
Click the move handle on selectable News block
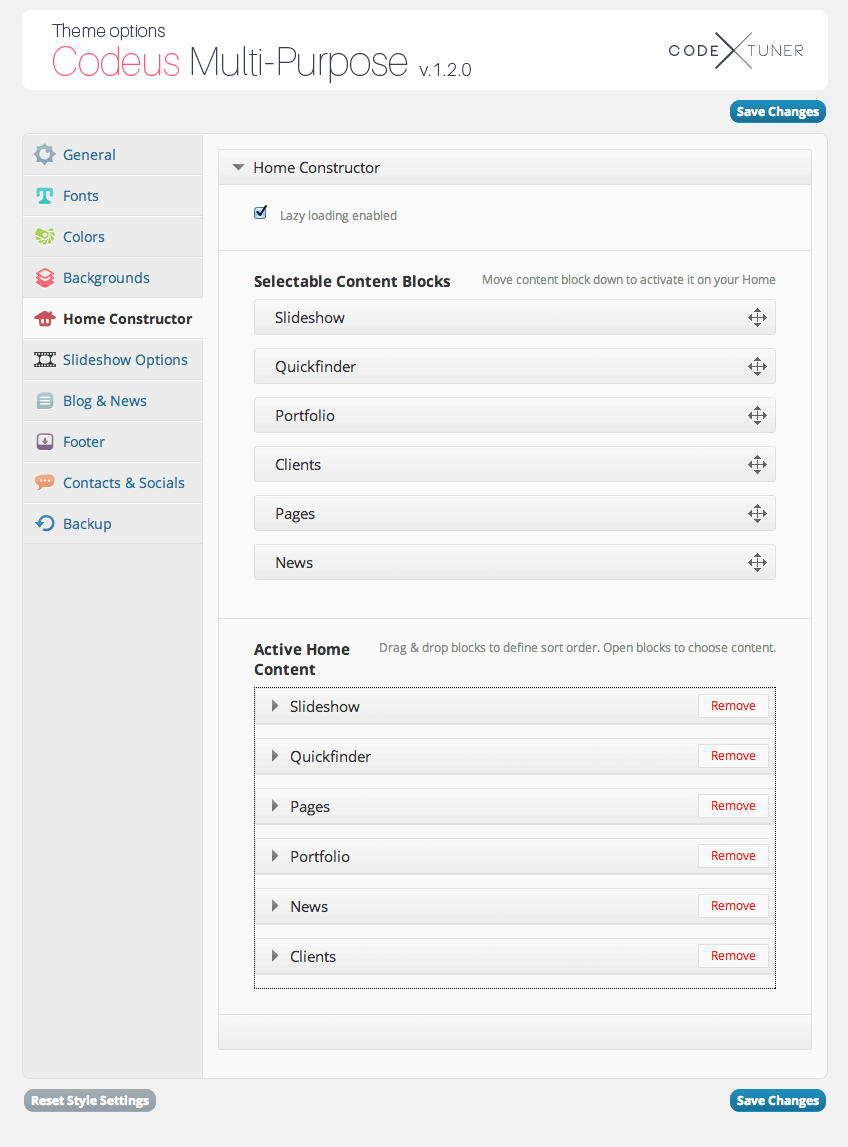click(757, 563)
